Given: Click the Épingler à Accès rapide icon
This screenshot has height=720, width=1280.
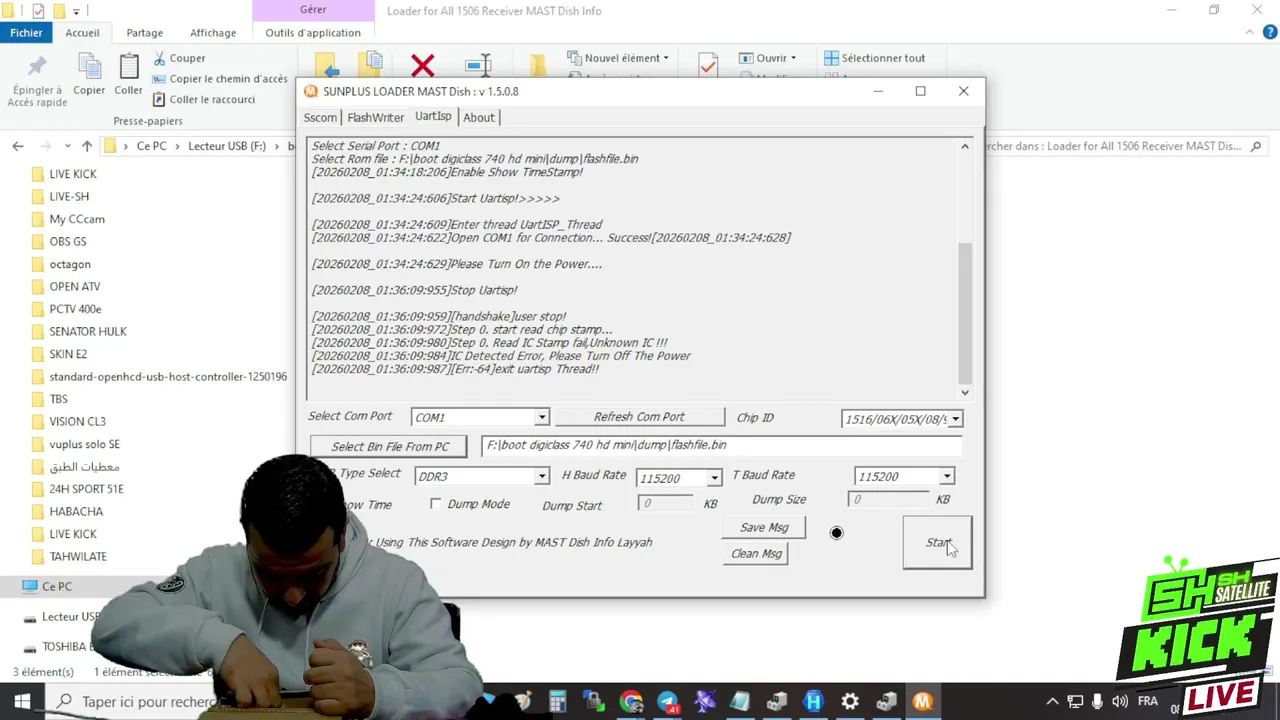Looking at the screenshot, I should pos(37,67).
